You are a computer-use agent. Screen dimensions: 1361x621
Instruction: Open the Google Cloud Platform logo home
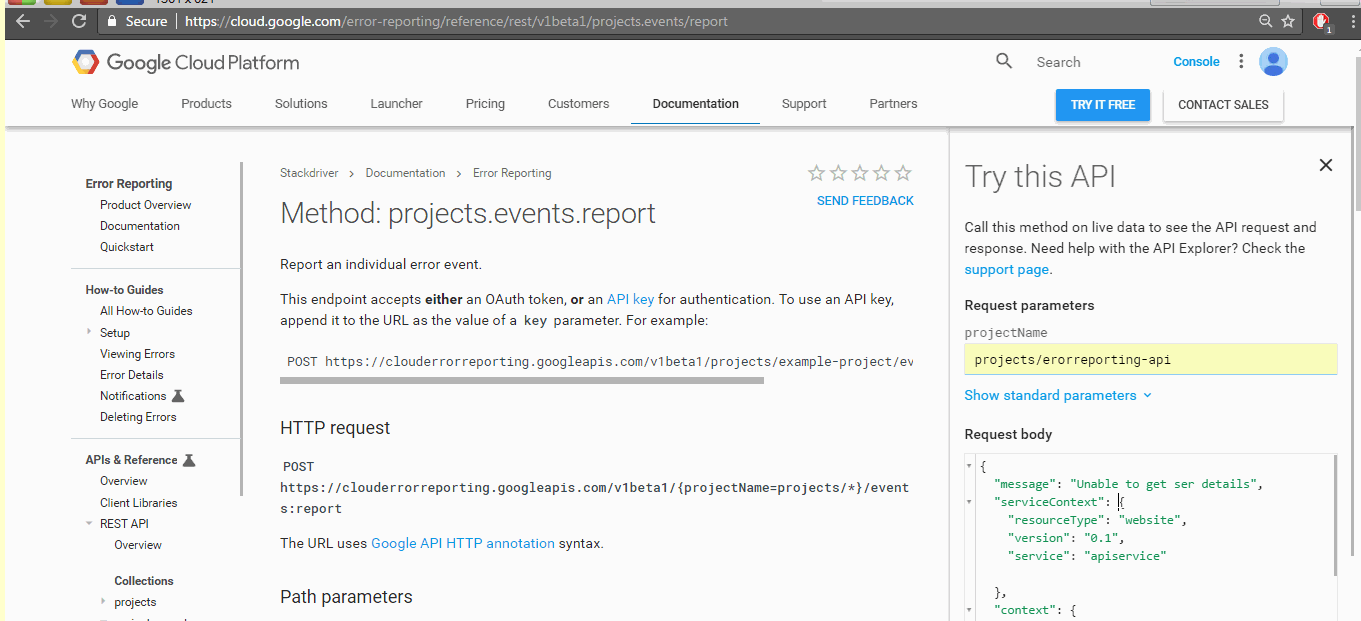[186, 63]
